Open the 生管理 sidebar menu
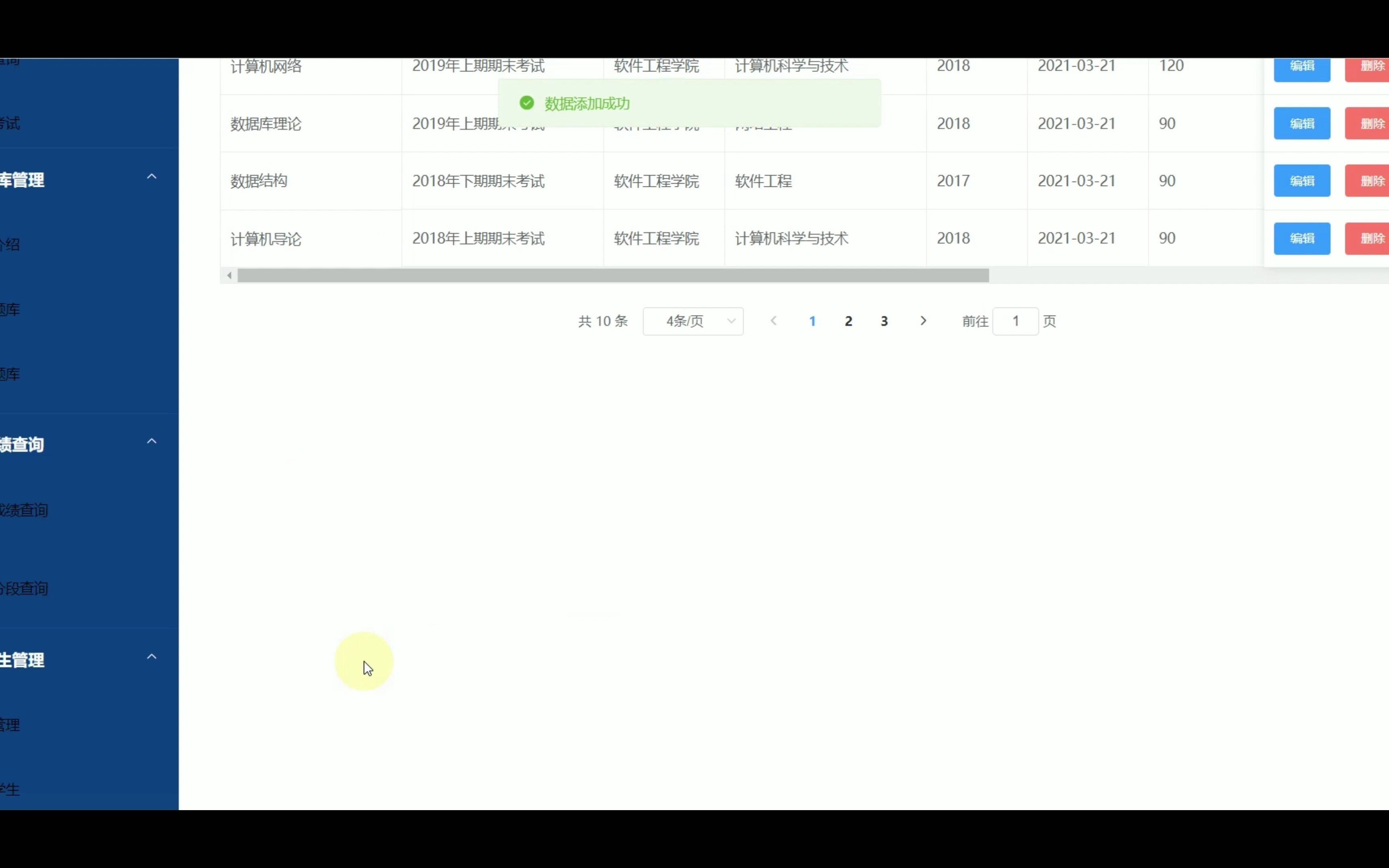This screenshot has width=1389, height=868. click(89, 659)
